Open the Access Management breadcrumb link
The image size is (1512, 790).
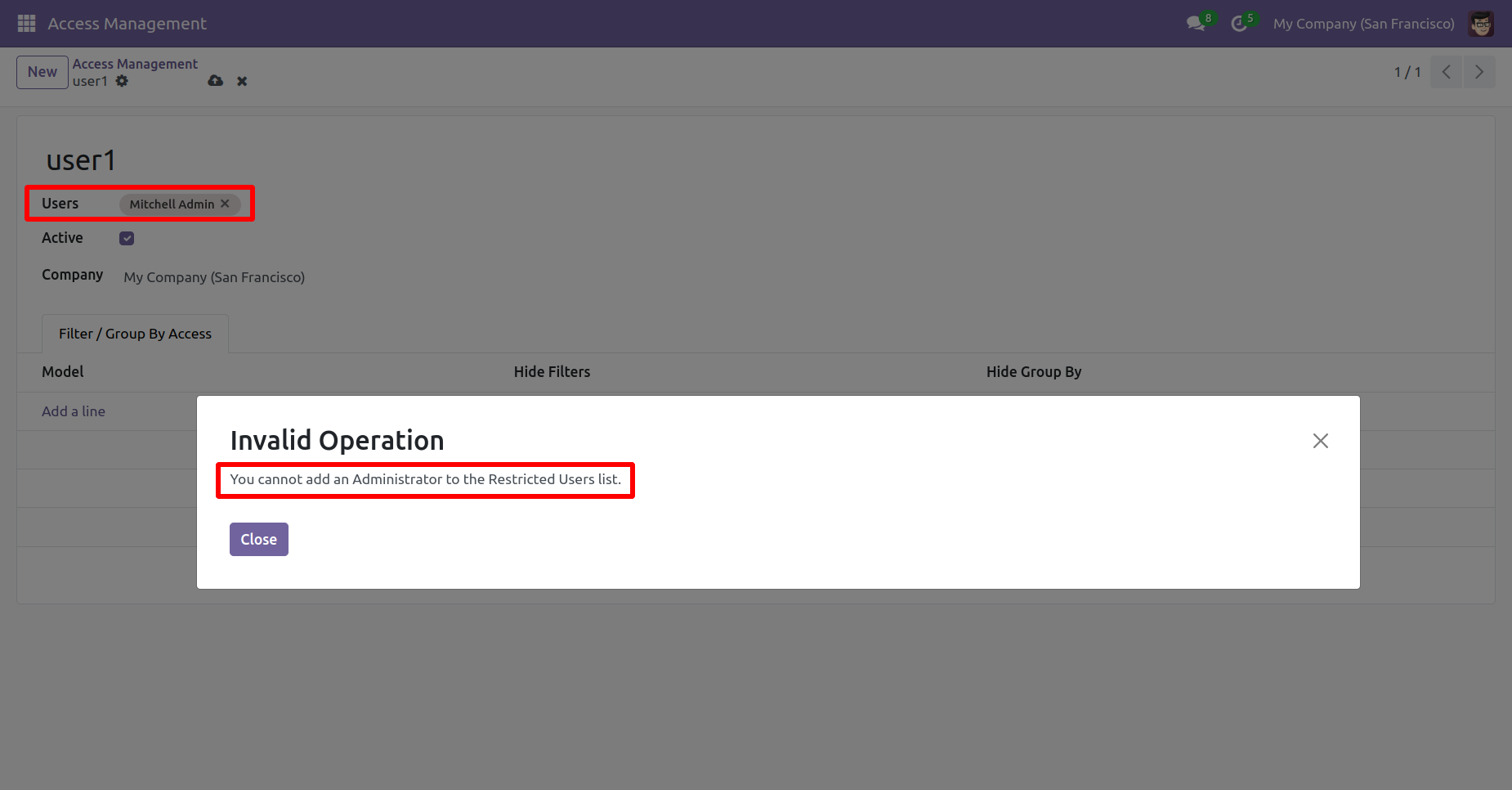point(135,64)
